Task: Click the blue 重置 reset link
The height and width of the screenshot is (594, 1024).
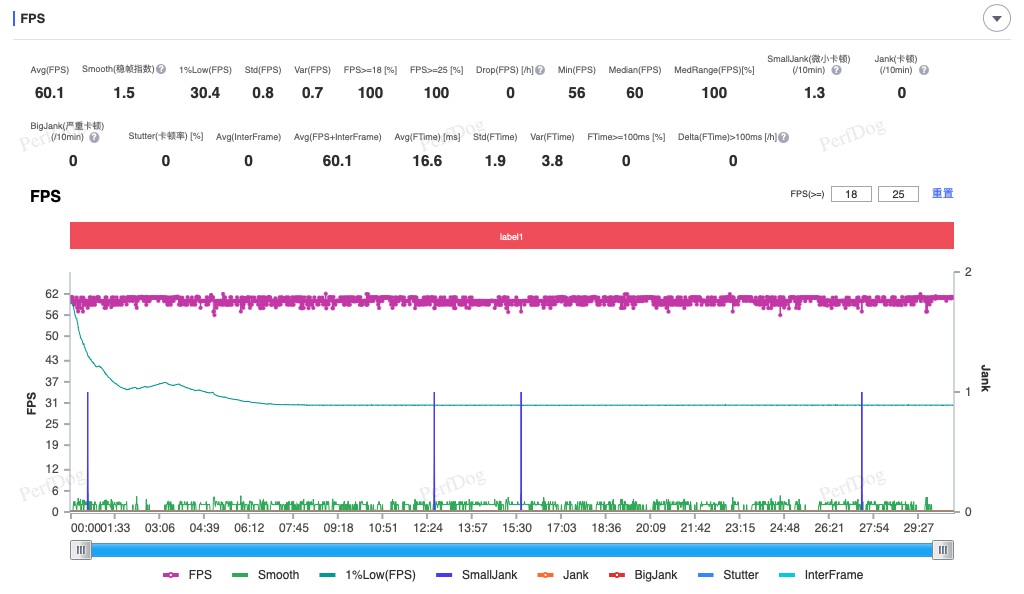Action: coord(942,193)
